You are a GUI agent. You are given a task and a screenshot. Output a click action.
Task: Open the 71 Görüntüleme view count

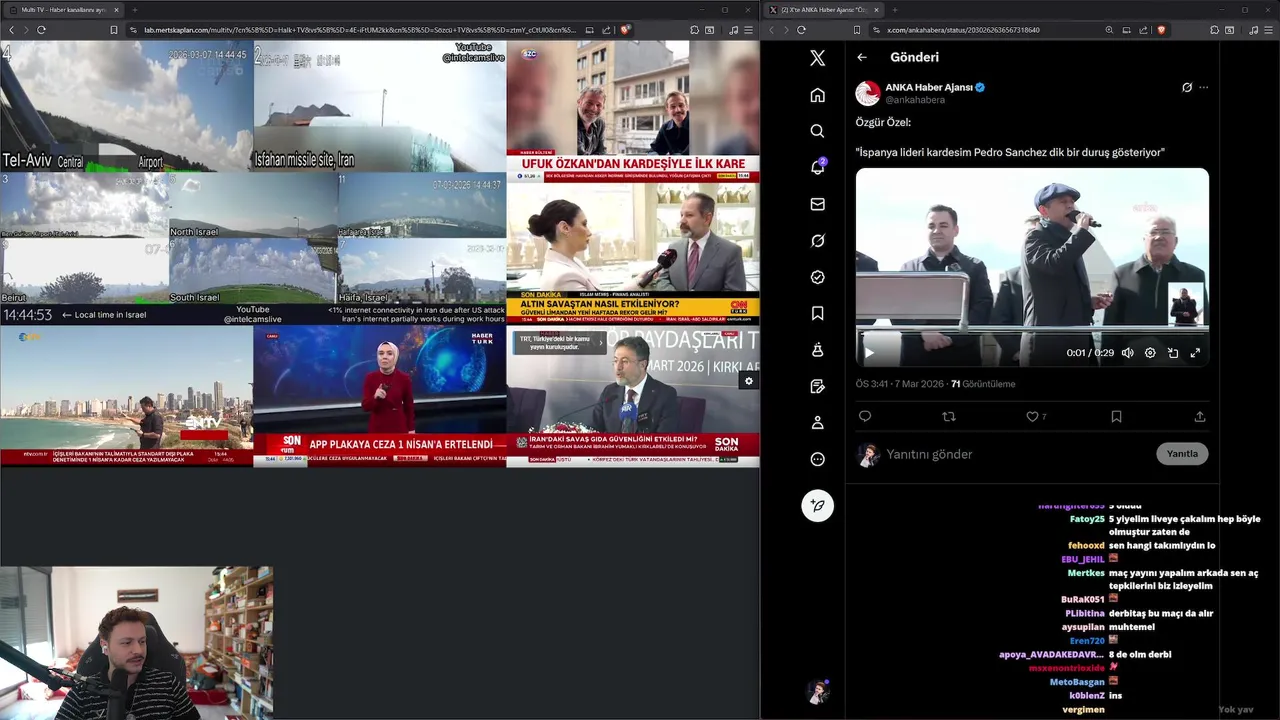click(x=983, y=384)
